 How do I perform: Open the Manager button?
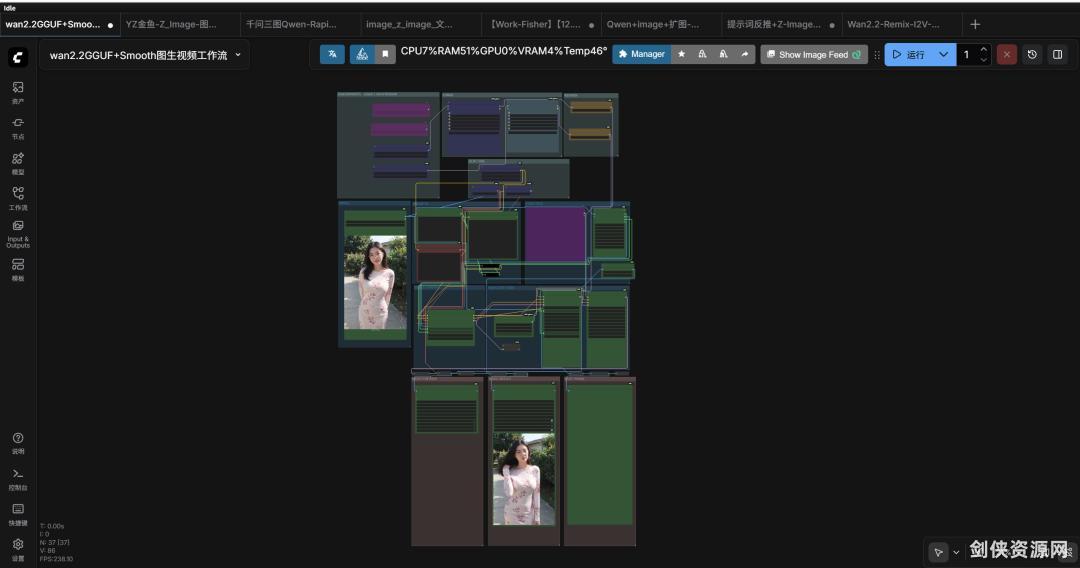pos(641,54)
